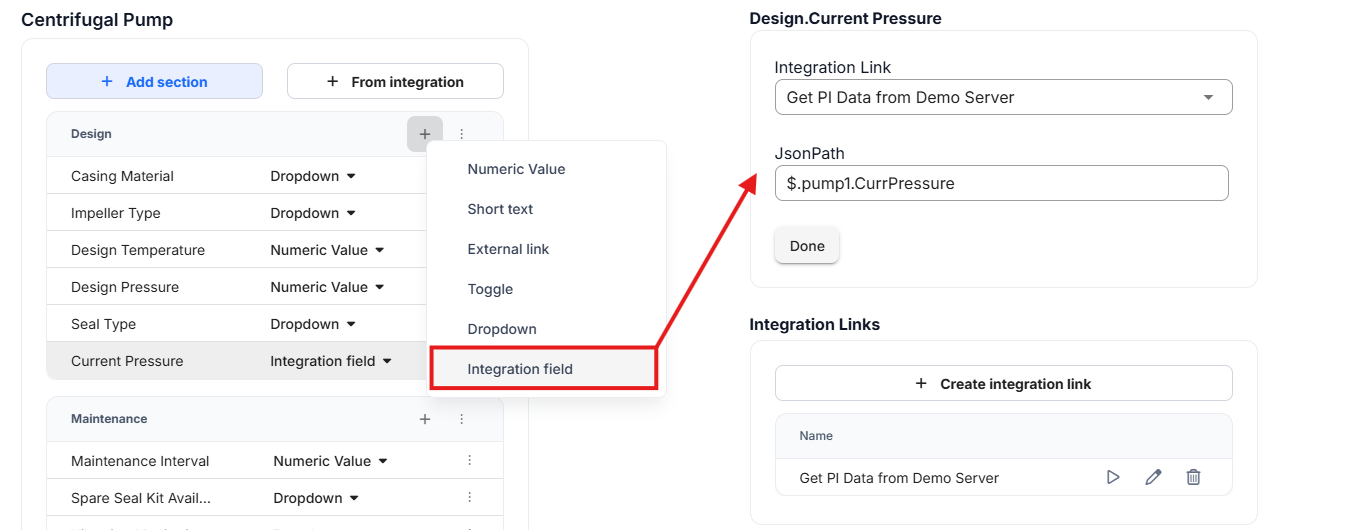Open the Design section three-dot menu
Viewport: 1358px width, 530px height.
click(461, 134)
